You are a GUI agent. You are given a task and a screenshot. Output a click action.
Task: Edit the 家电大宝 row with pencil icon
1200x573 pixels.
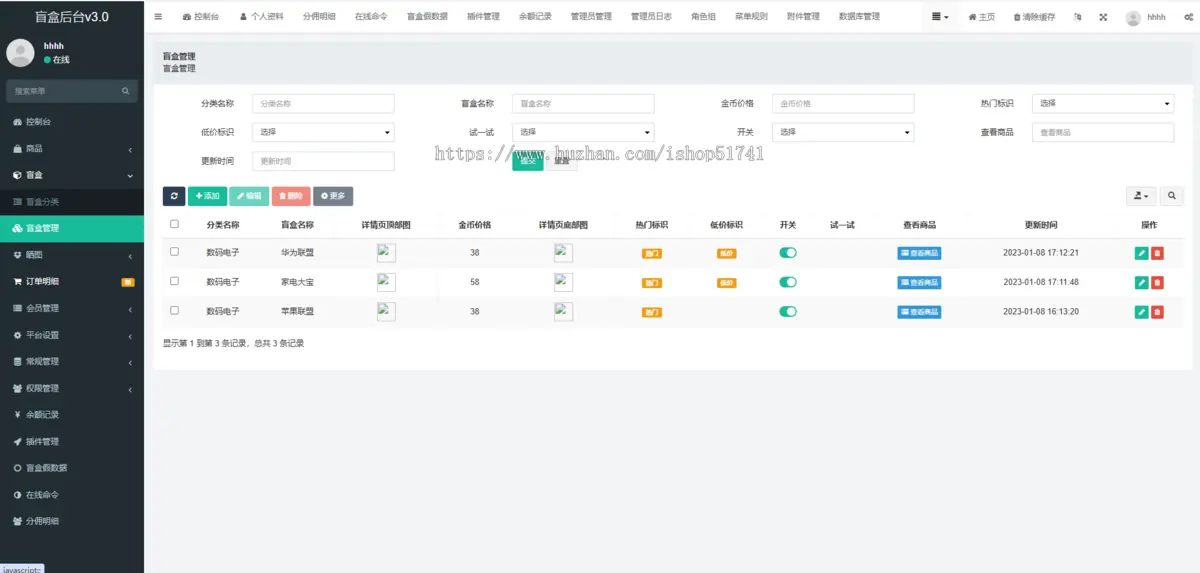tap(1142, 283)
